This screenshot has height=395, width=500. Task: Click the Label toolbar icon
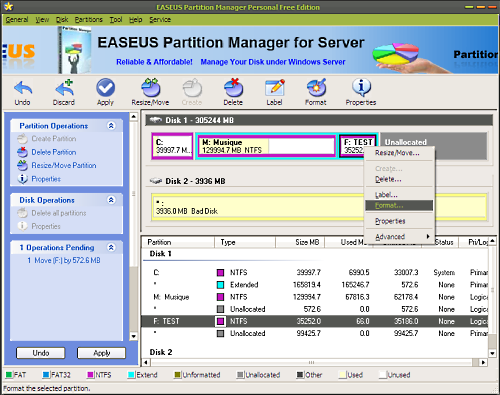coord(275,88)
